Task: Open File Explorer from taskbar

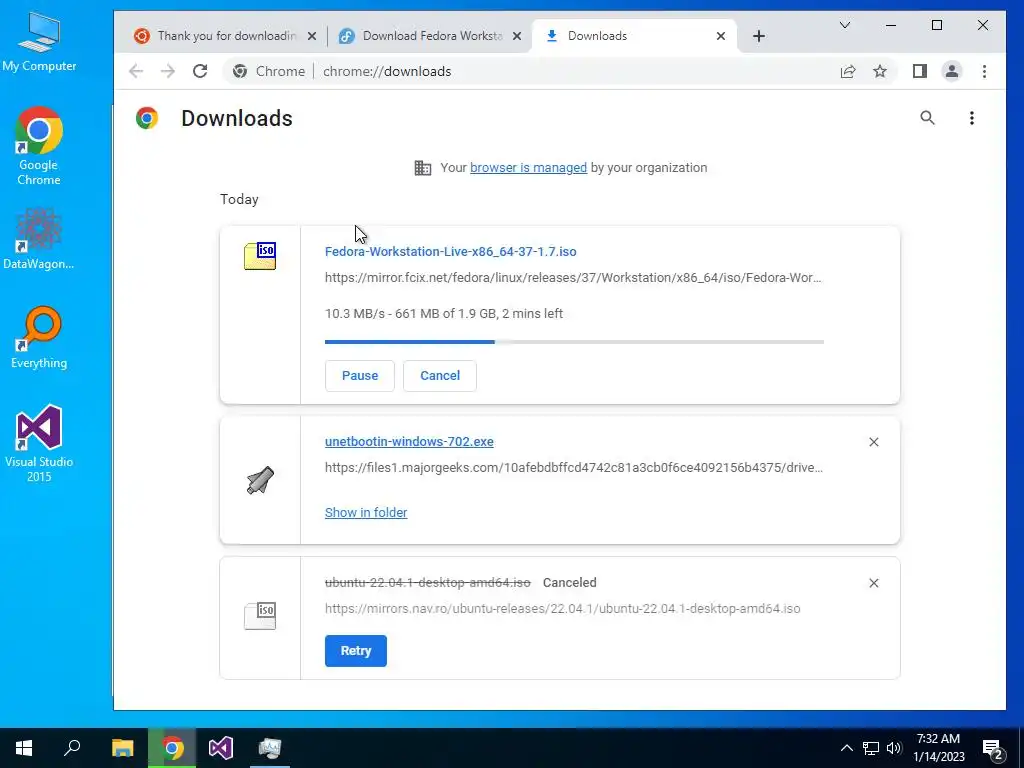Action: tap(122, 748)
